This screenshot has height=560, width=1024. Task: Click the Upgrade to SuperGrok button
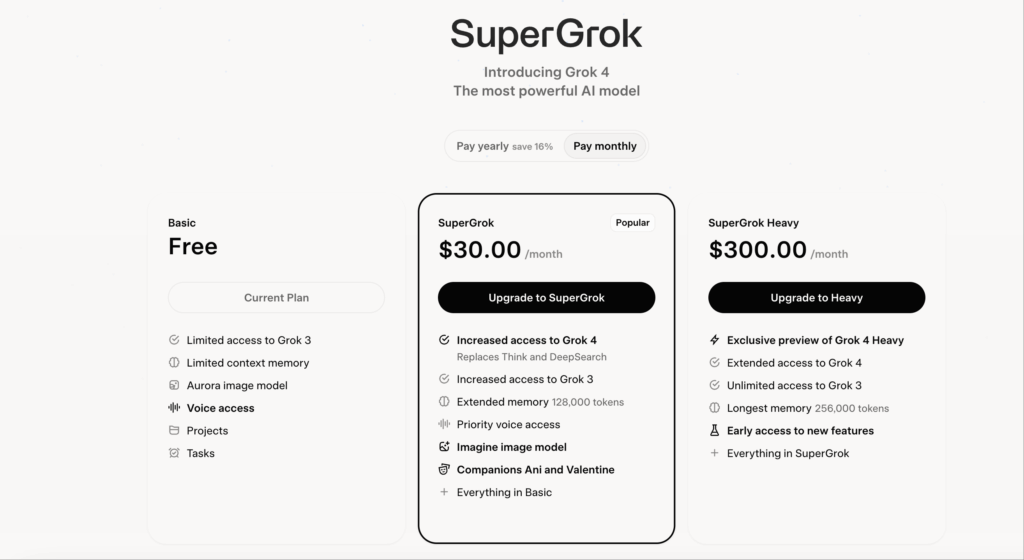pos(546,298)
